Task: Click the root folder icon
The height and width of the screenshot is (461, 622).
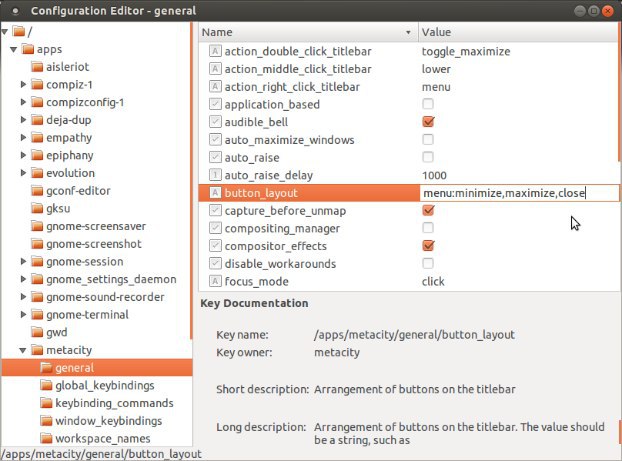Action: pyautogui.click(x=19, y=31)
